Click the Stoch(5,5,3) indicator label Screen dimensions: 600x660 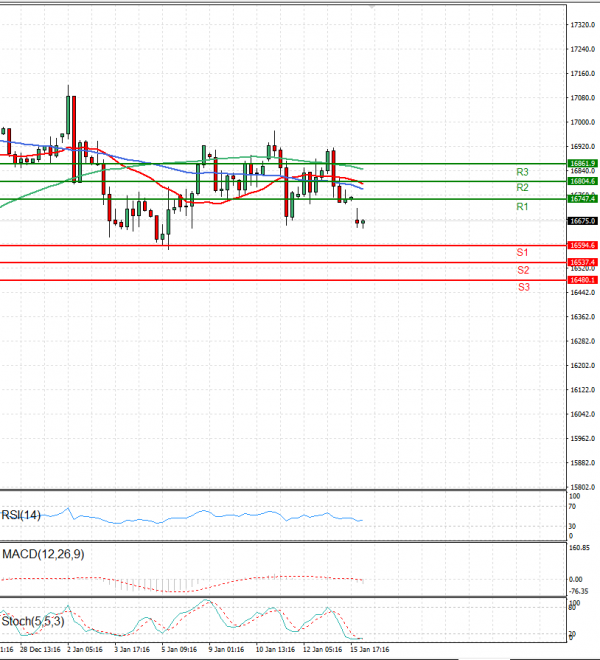[33, 621]
